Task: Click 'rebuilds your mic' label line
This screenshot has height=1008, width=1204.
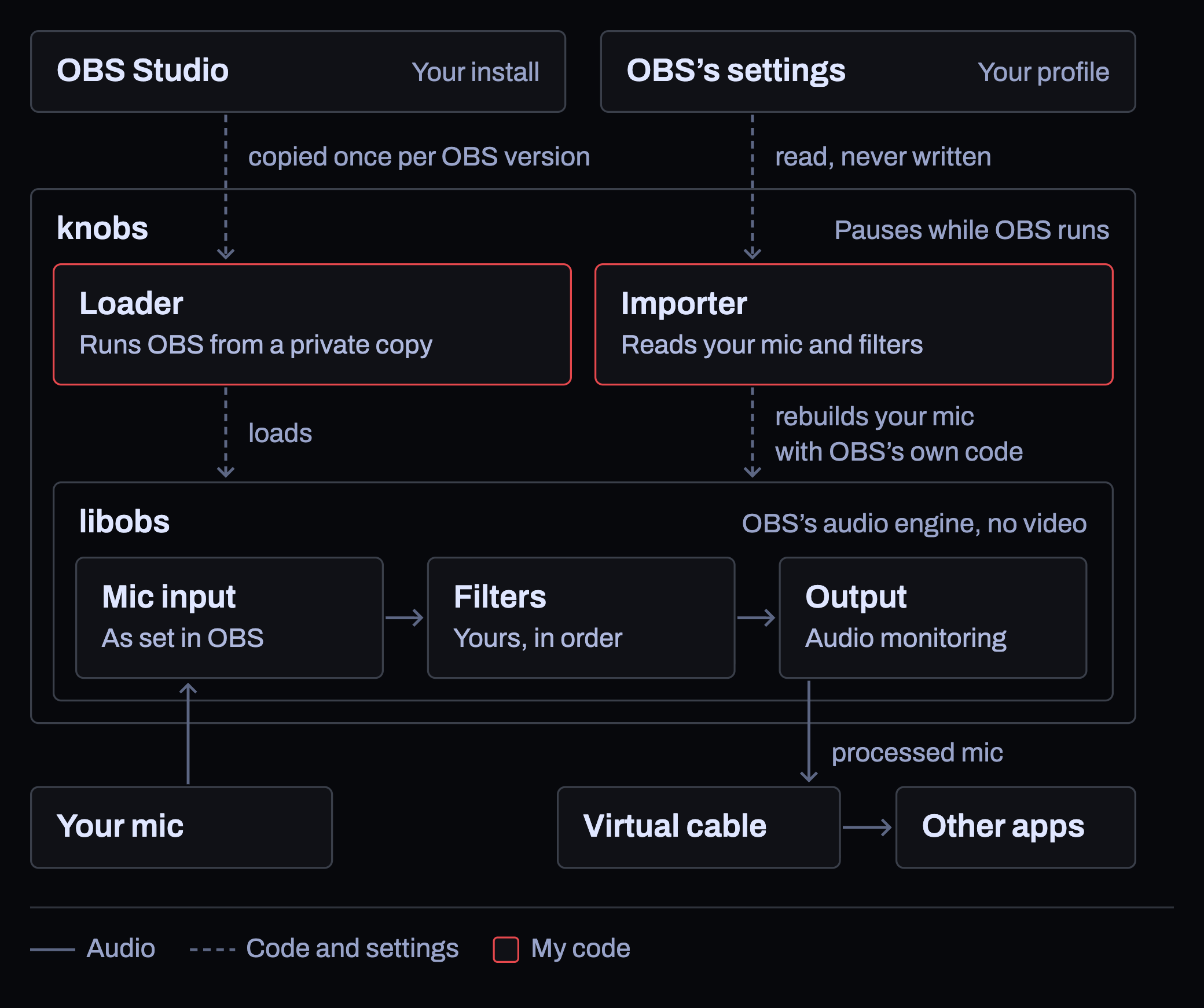Action: [874, 417]
